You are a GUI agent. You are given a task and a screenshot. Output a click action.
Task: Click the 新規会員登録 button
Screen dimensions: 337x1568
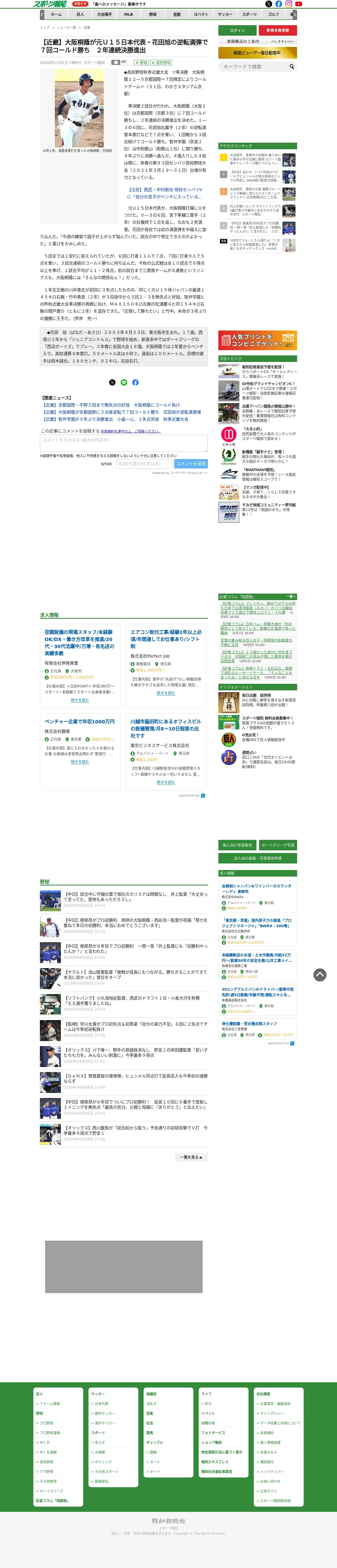coord(278,30)
